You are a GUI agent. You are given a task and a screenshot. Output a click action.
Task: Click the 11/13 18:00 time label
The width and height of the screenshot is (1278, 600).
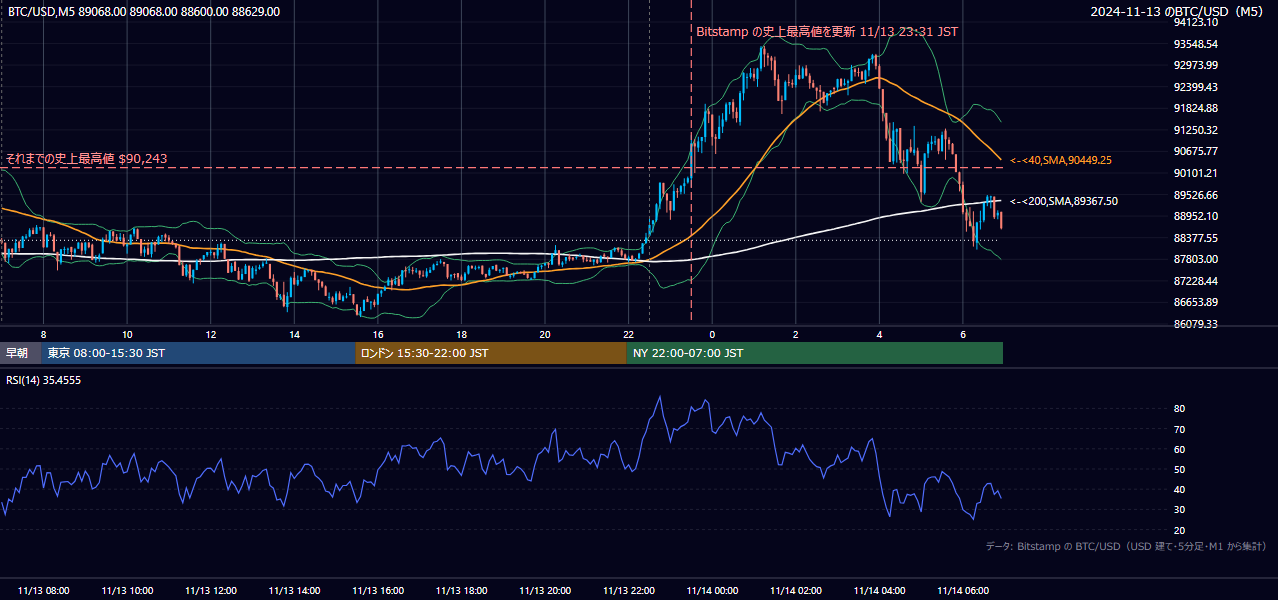click(461, 591)
